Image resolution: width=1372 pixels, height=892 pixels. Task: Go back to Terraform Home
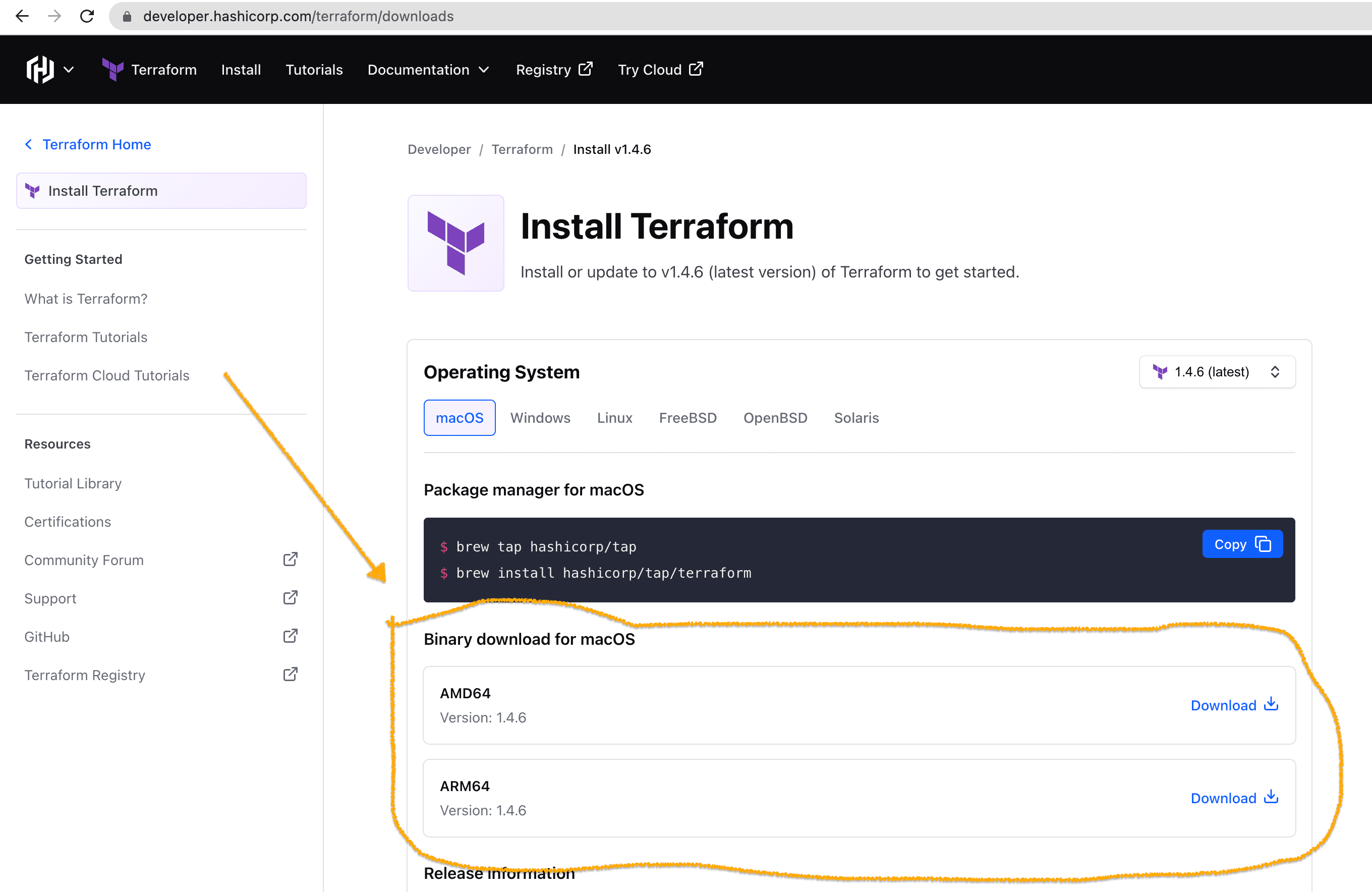point(96,144)
